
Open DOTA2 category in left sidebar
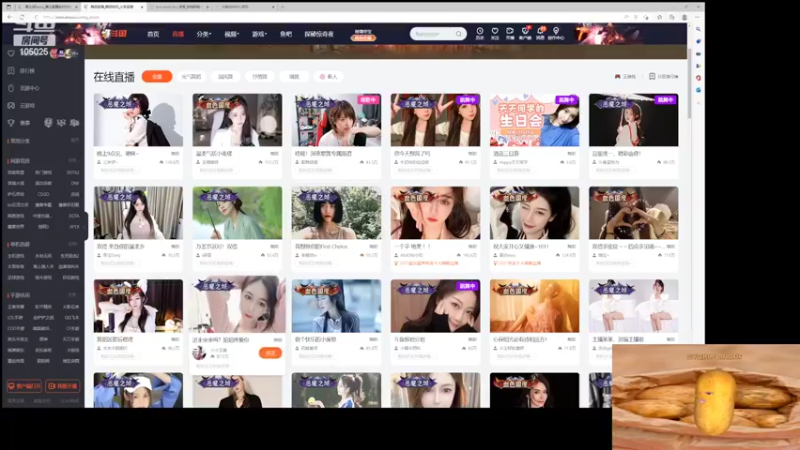click(x=72, y=172)
